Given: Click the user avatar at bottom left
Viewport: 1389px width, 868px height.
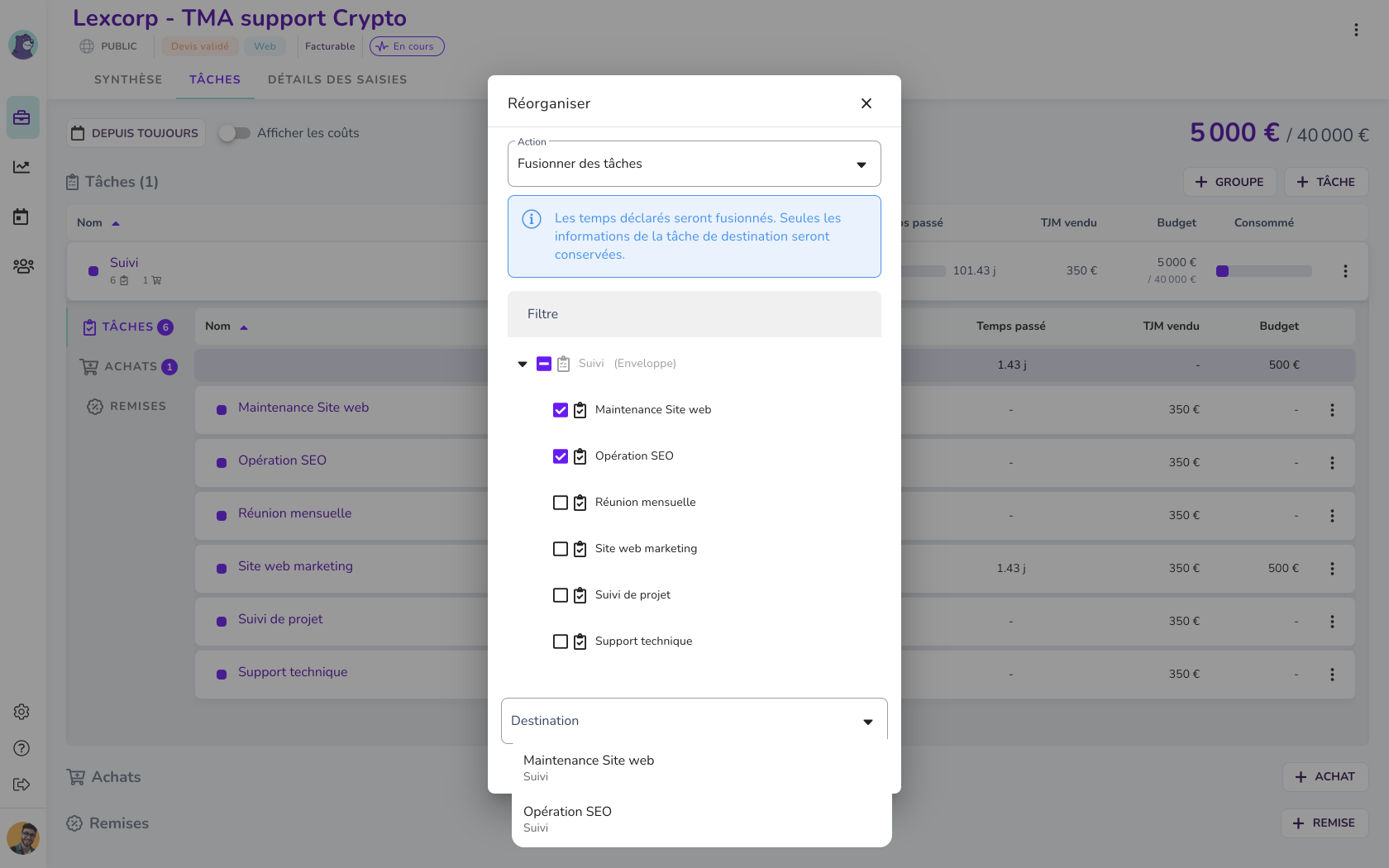Looking at the screenshot, I should pos(23,838).
